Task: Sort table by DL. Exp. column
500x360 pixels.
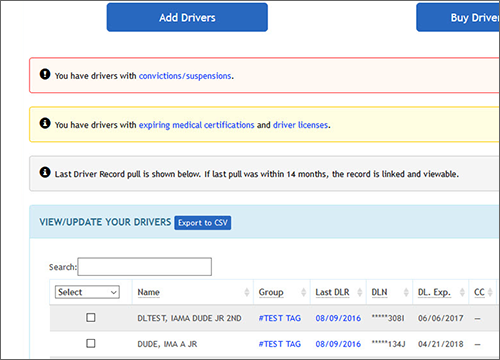Action: pos(434,292)
